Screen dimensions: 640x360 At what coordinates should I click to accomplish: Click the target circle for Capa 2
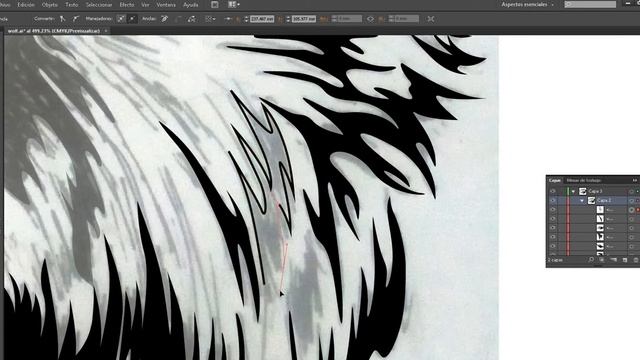[631, 200]
